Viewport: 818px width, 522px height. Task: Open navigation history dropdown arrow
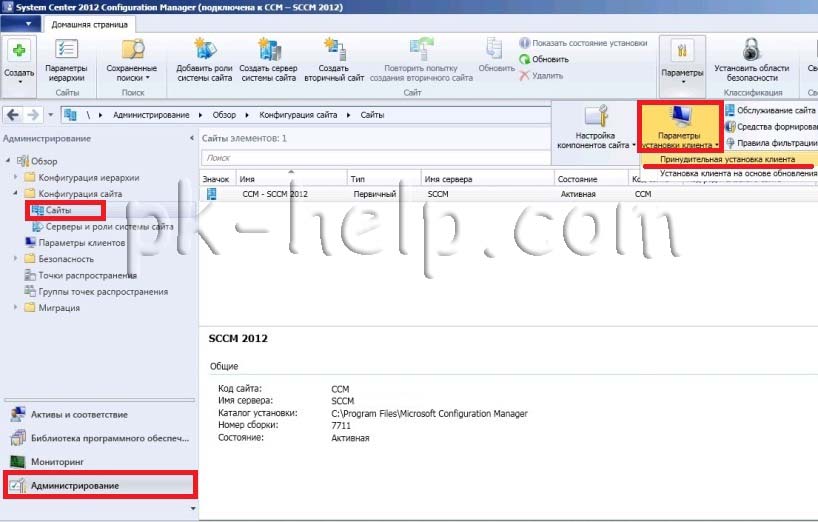(x=51, y=115)
